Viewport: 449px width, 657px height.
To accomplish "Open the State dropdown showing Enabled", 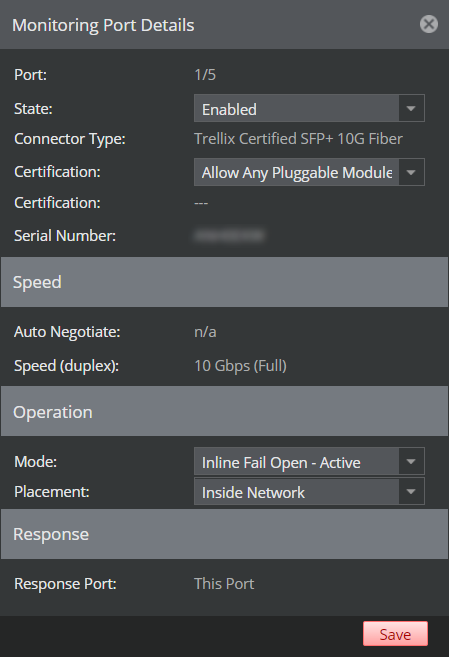I will [309, 109].
